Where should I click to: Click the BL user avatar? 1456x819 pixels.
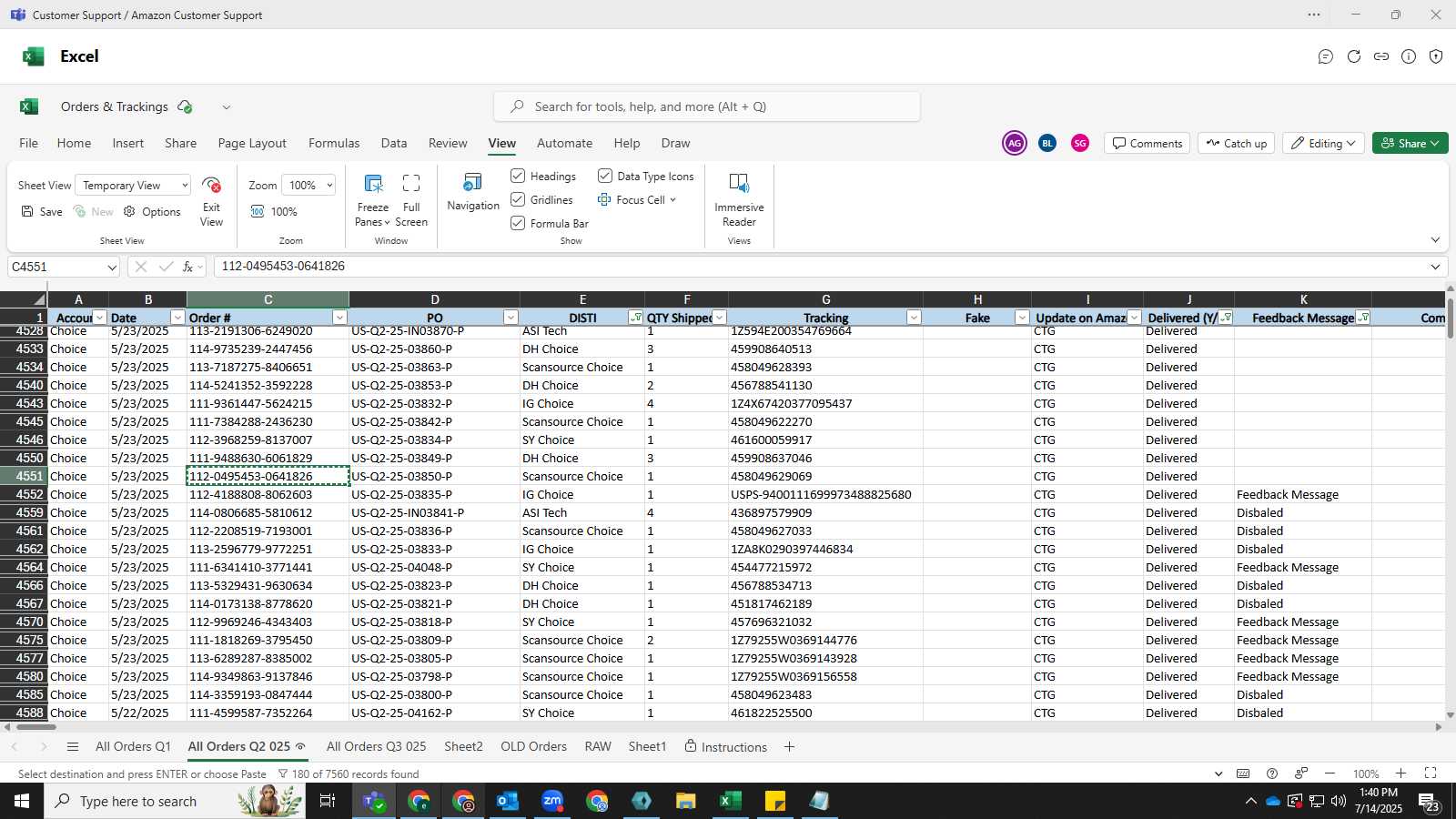click(1047, 143)
